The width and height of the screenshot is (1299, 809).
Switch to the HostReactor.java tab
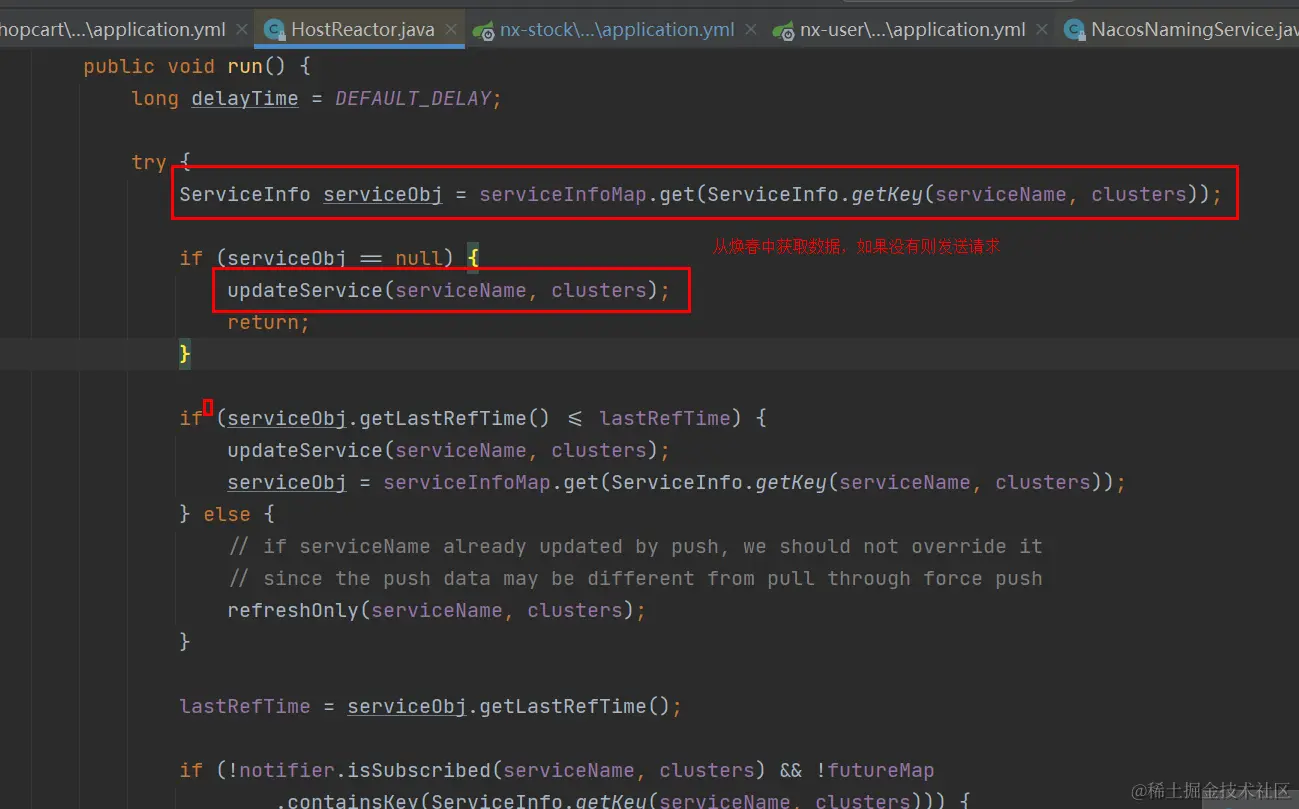tap(360, 30)
